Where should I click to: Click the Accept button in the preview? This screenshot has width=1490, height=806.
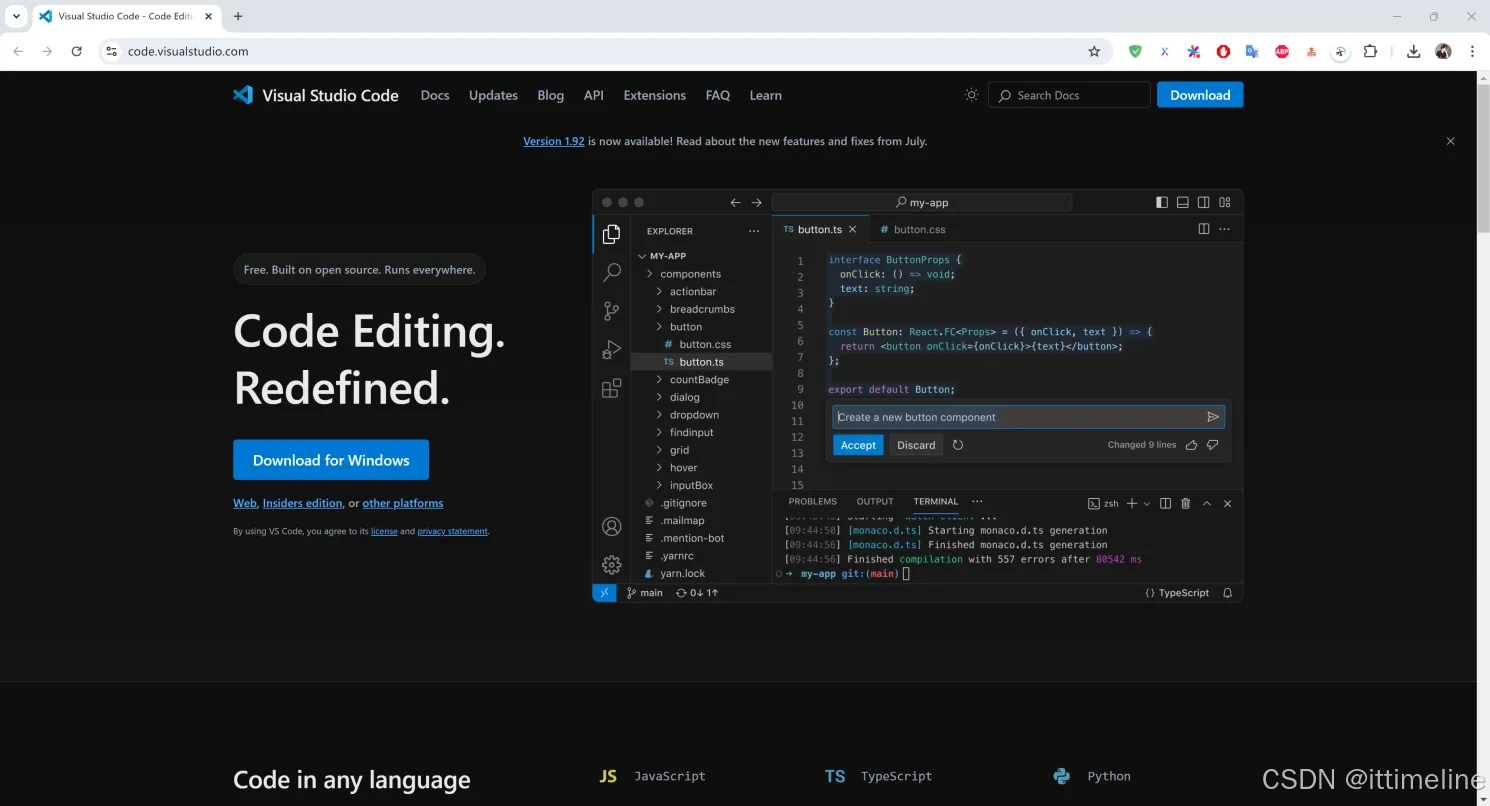coord(858,445)
